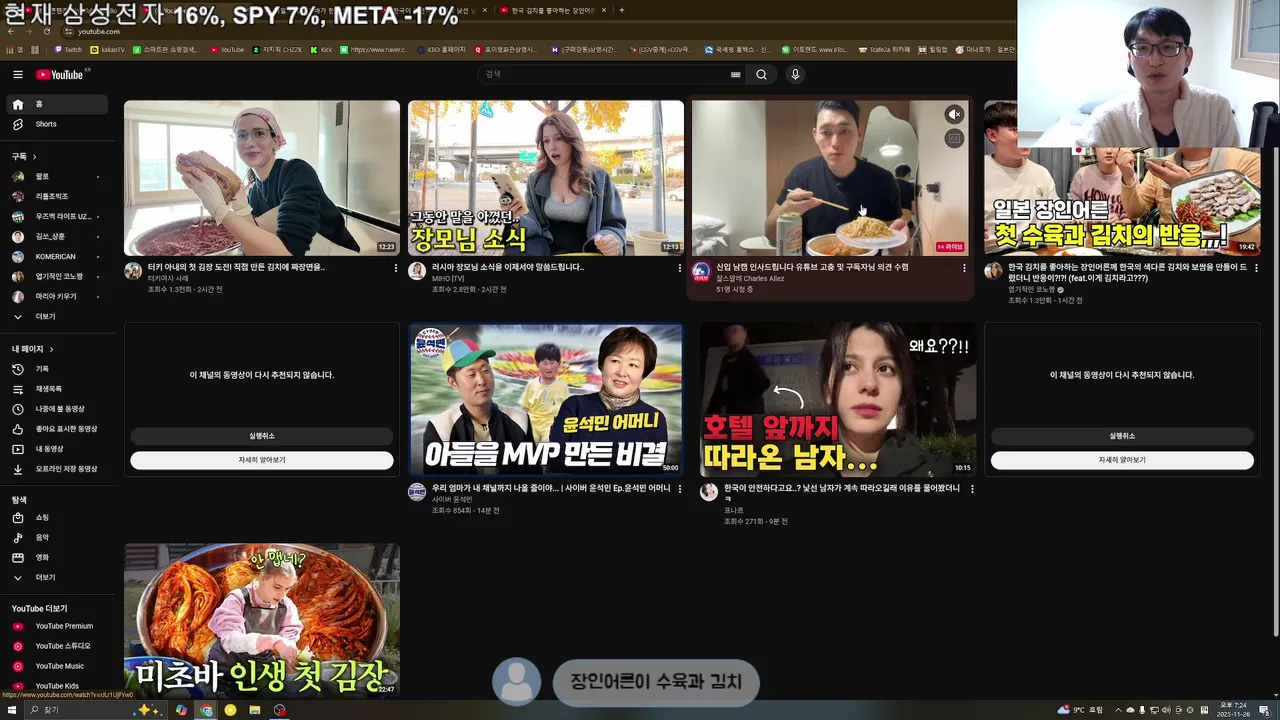Reload the page with refresh icon
The image size is (1280, 720).
point(46,32)
